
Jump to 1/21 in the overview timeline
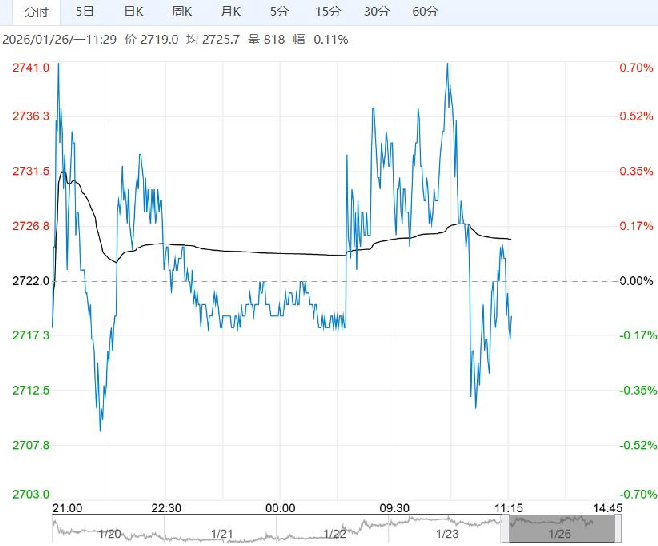pos(220,534)
